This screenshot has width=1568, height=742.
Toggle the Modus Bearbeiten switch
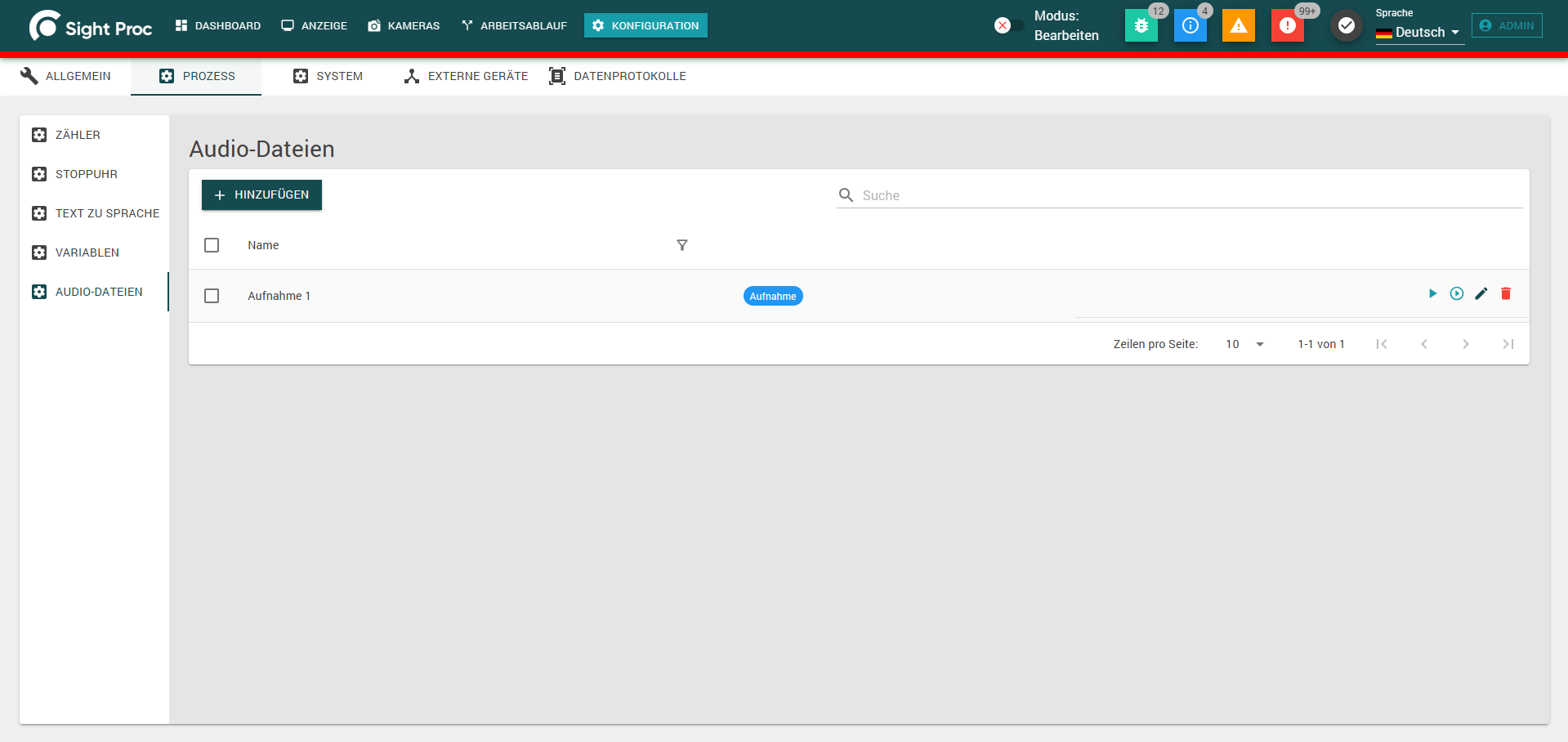point(1008,25)
